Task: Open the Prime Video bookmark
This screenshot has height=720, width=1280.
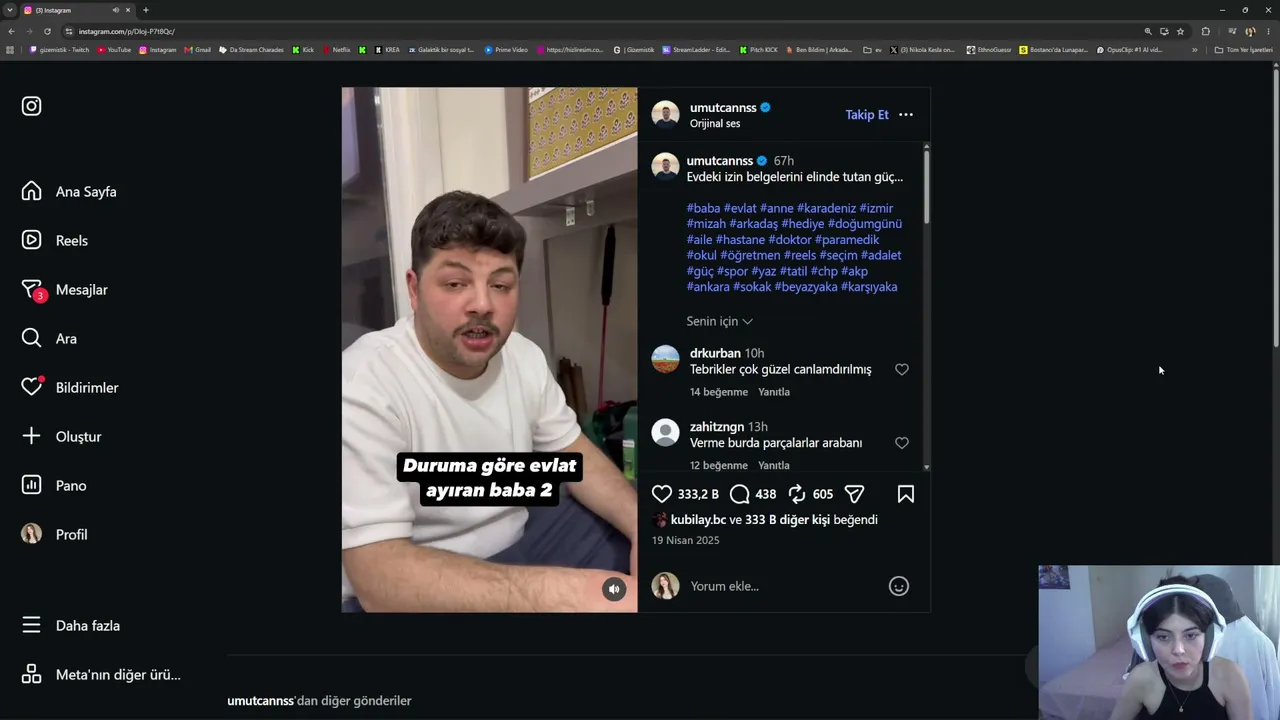Action: (506, 50)
